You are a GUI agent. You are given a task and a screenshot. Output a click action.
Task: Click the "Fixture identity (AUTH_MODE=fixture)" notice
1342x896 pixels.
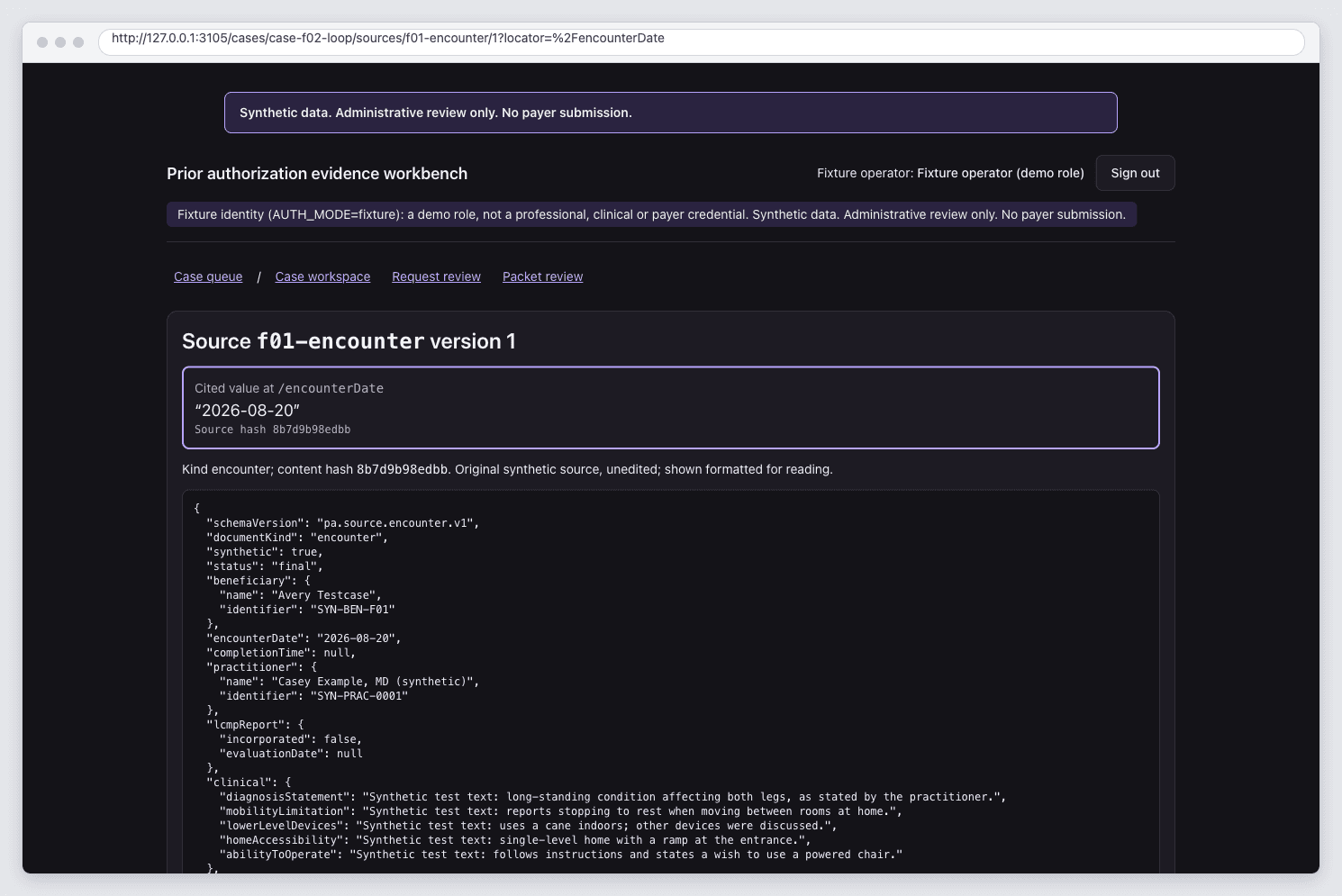coord(651,214)
